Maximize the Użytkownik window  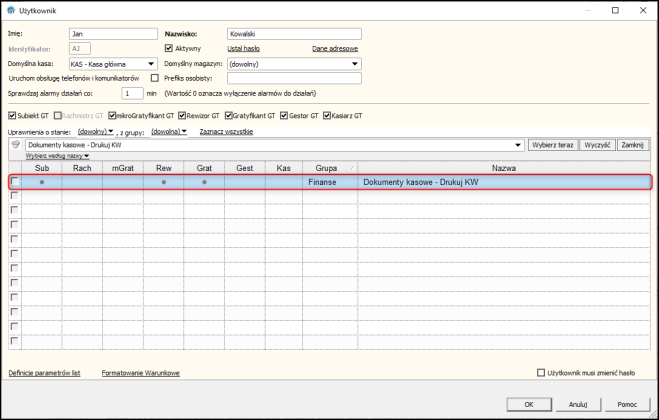pyautogui.click(x=615, y=11)
